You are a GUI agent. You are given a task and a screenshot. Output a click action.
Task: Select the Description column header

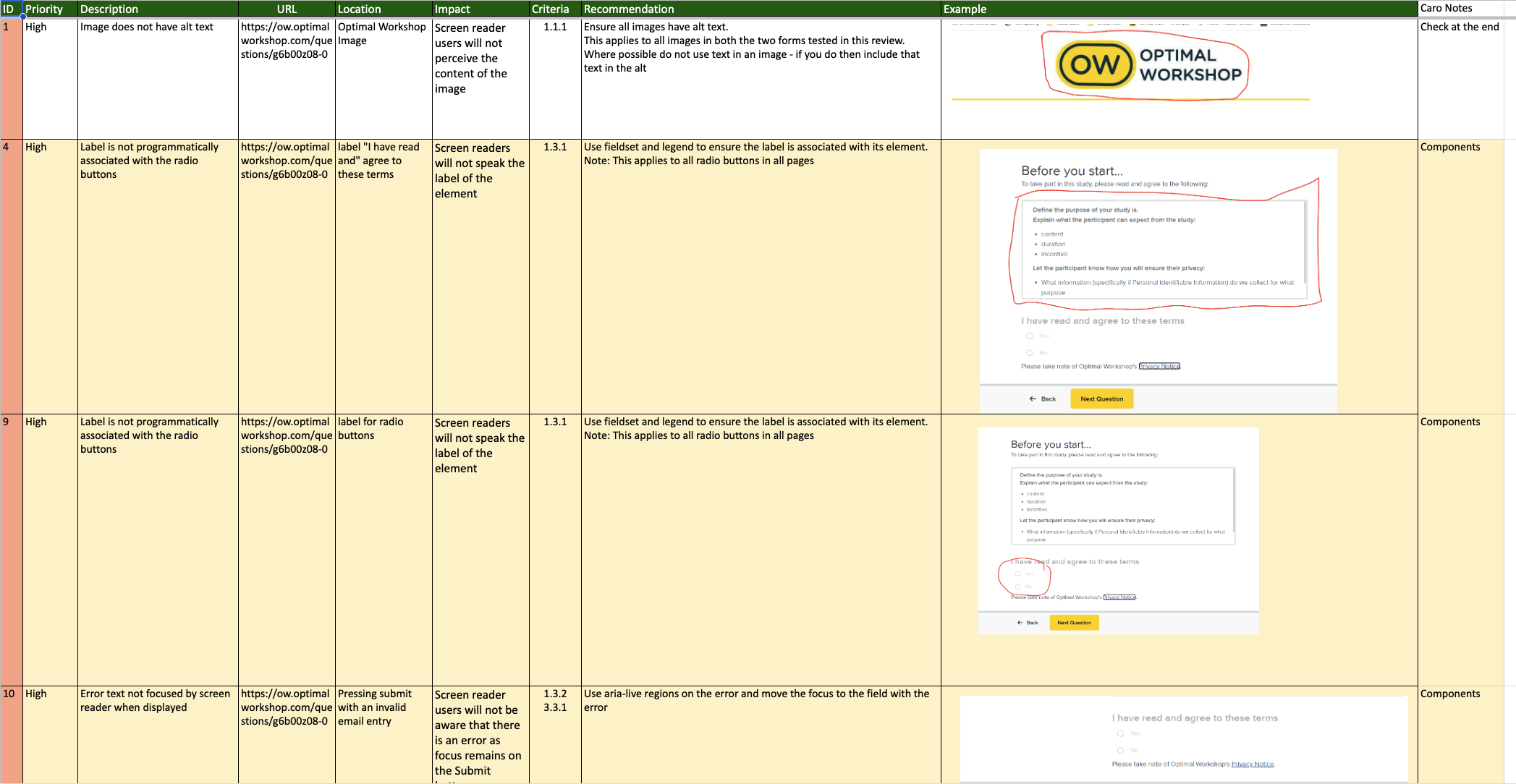click(158, 9)
